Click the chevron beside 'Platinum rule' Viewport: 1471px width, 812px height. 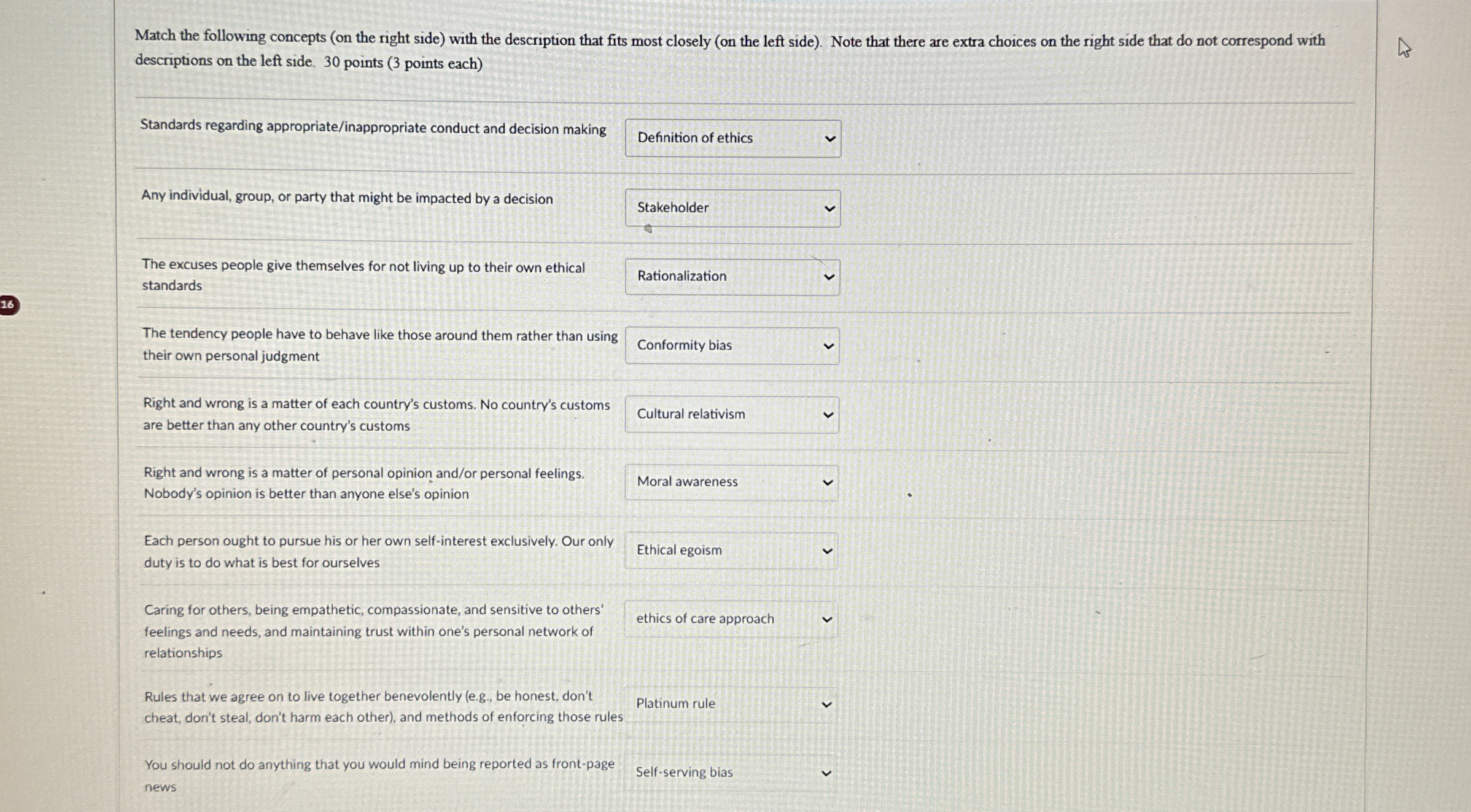coord(826,703)
